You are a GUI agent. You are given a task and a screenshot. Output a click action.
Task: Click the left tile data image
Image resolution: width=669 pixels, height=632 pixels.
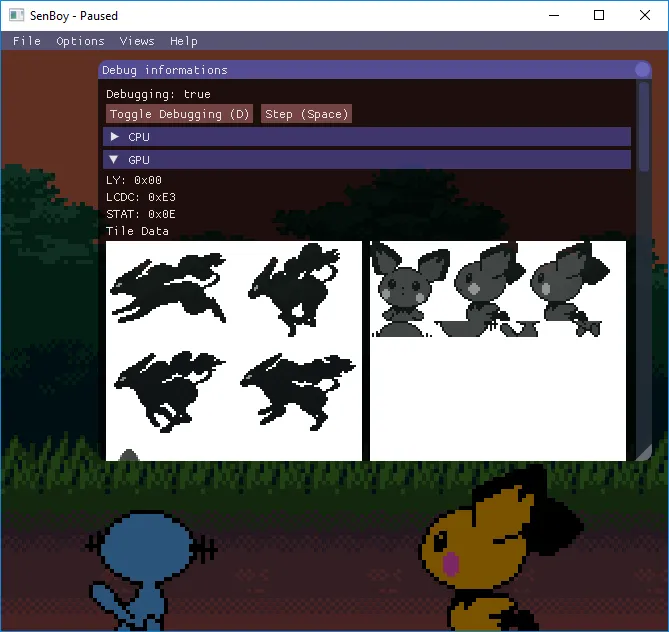tap(233, 351)
